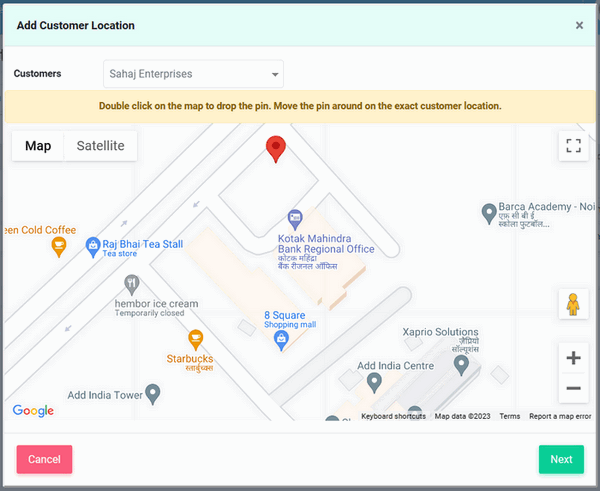The image size is (600, 491).
Task: Click Map data ©2023 text
Action: 462,416
